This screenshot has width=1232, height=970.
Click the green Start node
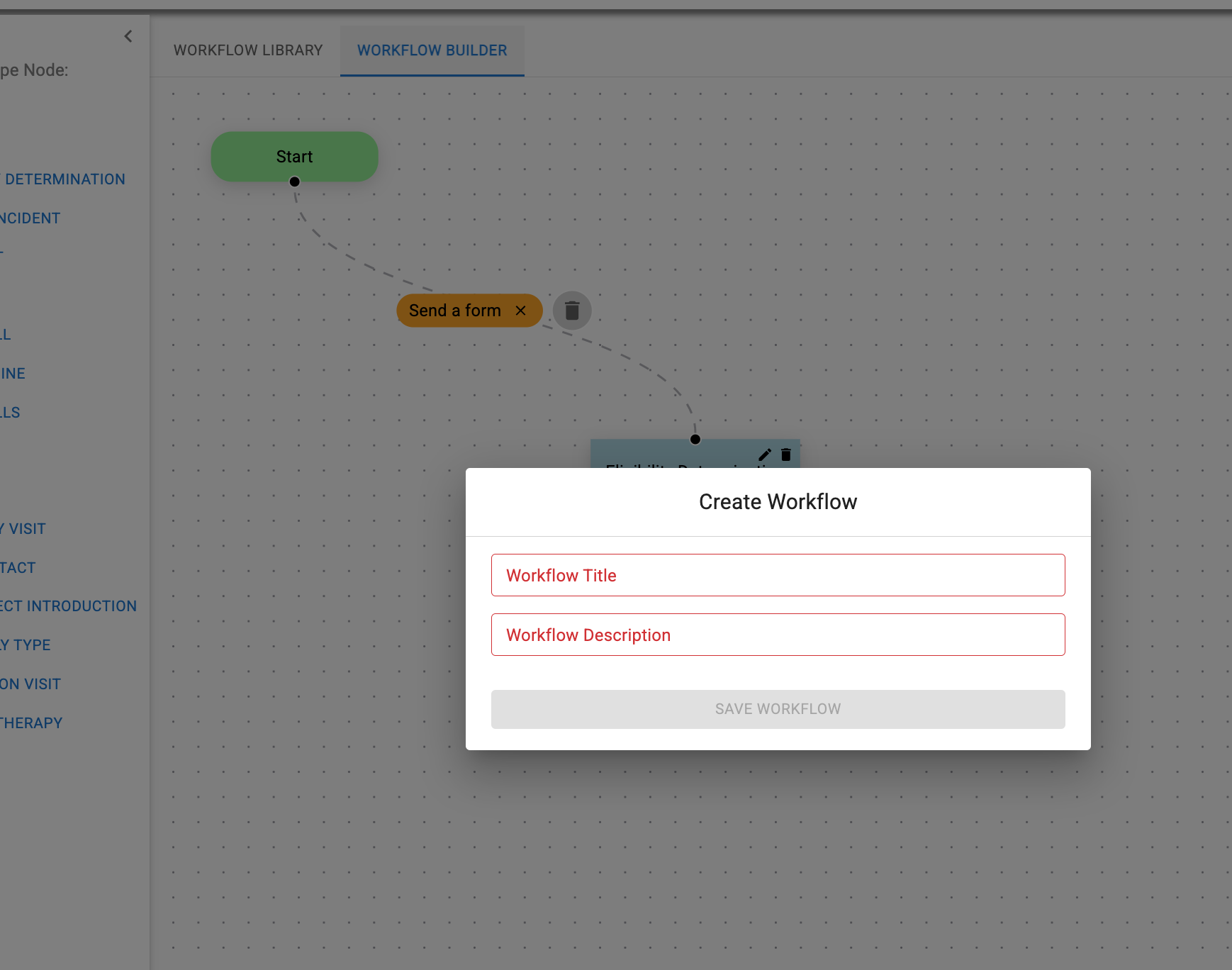[294, 156]
